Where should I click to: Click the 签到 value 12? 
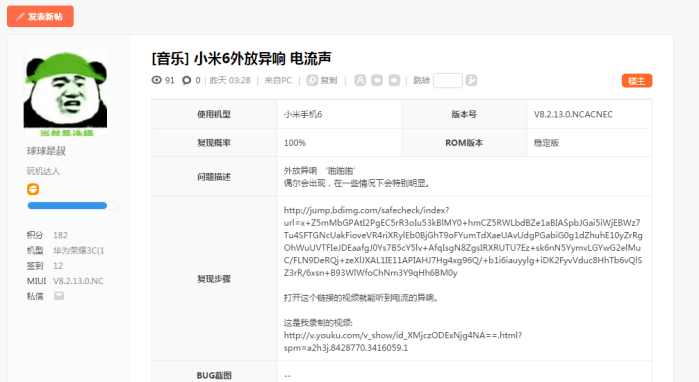pyautogui.click(x=58, y=266)
